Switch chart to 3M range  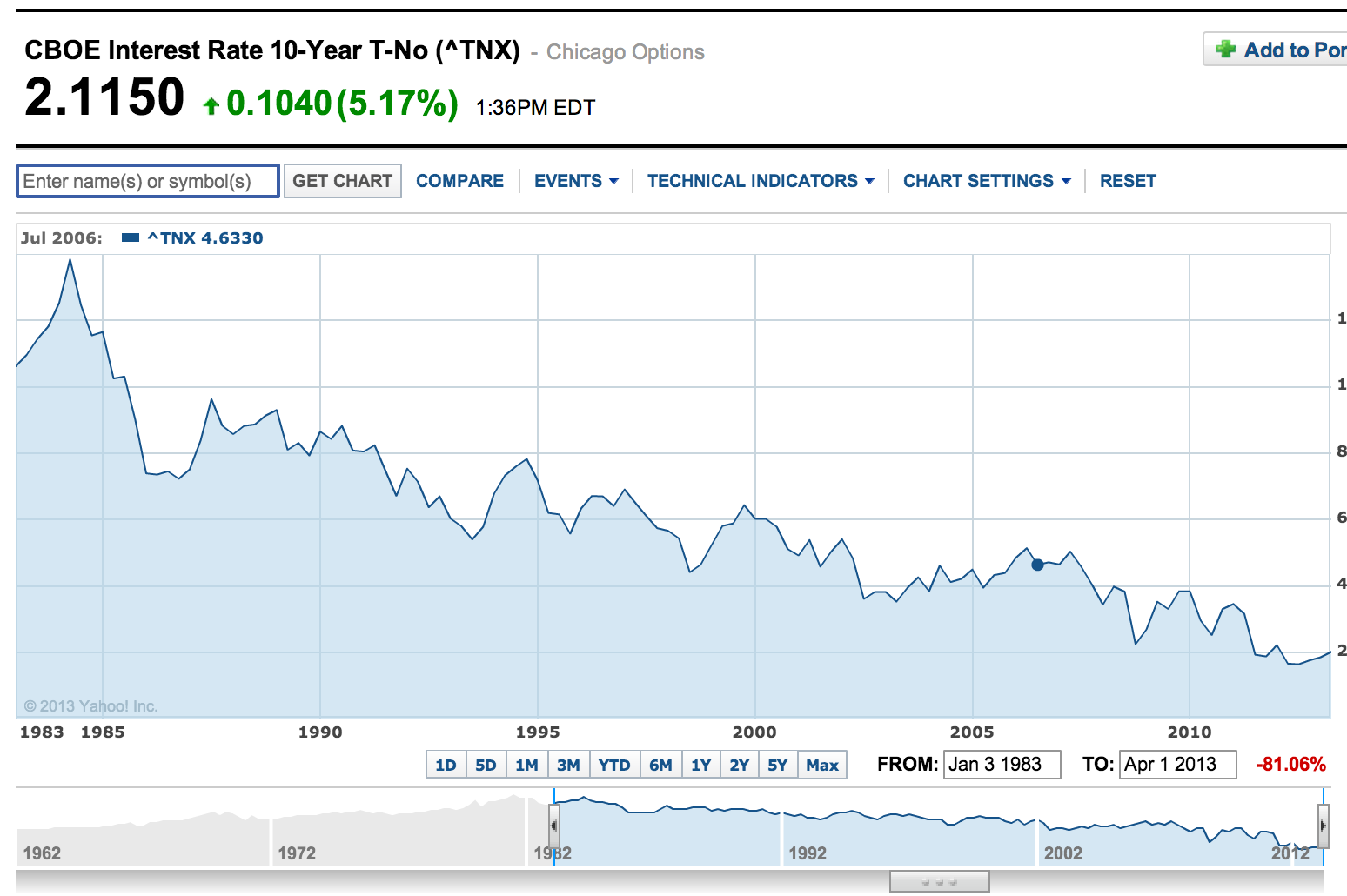point(568,765)
